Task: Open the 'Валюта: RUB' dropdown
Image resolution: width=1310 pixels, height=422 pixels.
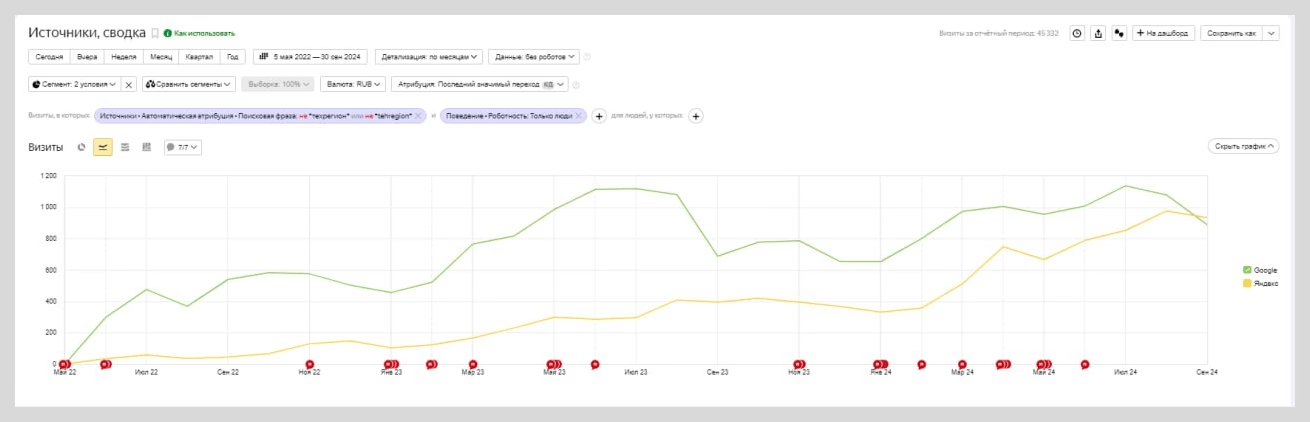Action: [x=356, y=85]
